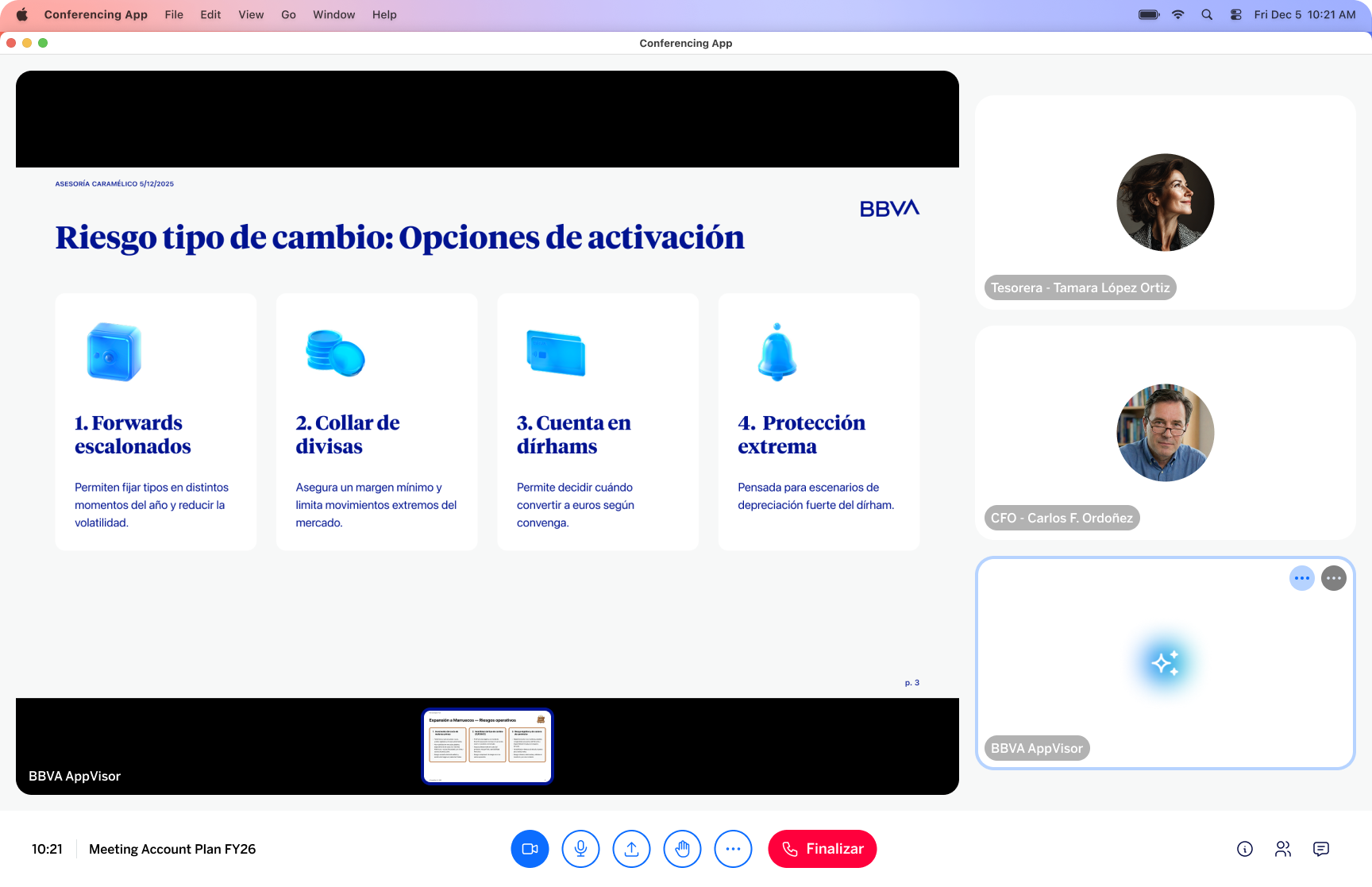
Task: Click the BBVA logo on the slide
Action: (x=889, y=208)
